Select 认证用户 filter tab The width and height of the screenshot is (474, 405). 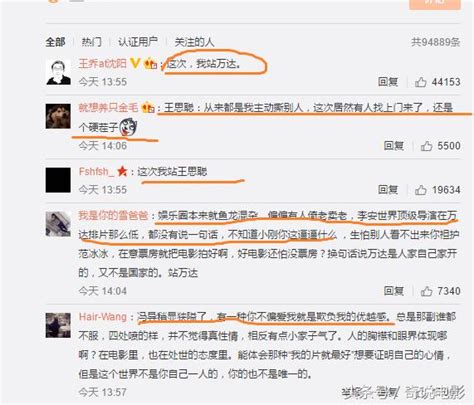(138, 42)
